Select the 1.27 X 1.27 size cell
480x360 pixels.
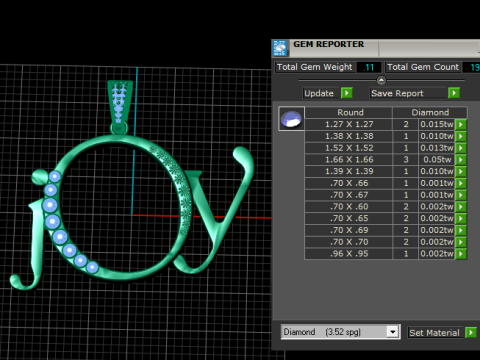[x=349, y=124]
